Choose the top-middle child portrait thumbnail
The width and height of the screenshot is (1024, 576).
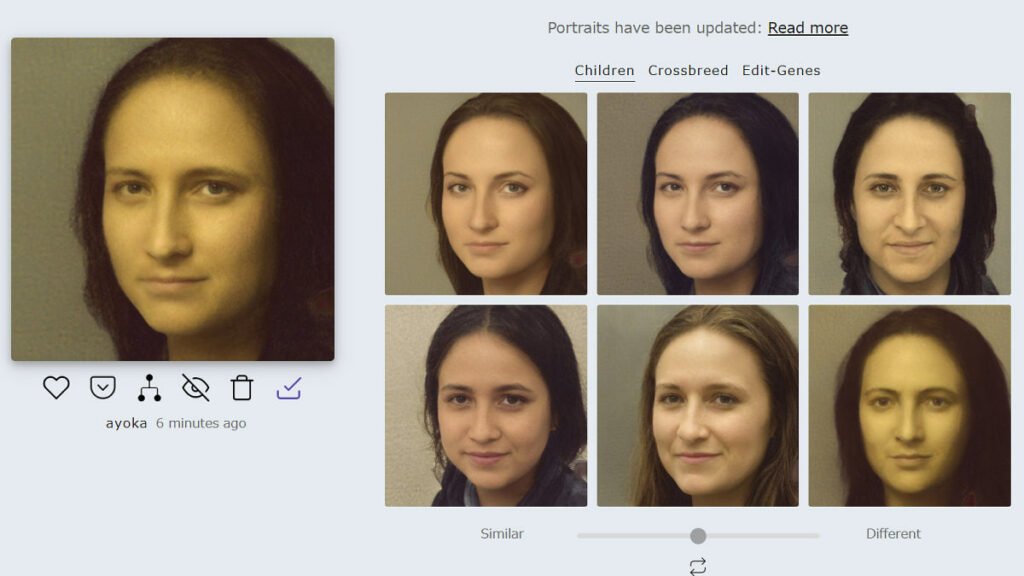click(698, 194)
